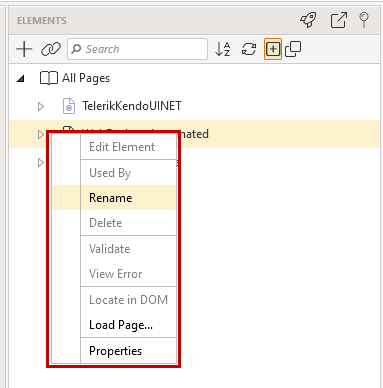Click the rocket icon in Elements header

pos(308,20)
